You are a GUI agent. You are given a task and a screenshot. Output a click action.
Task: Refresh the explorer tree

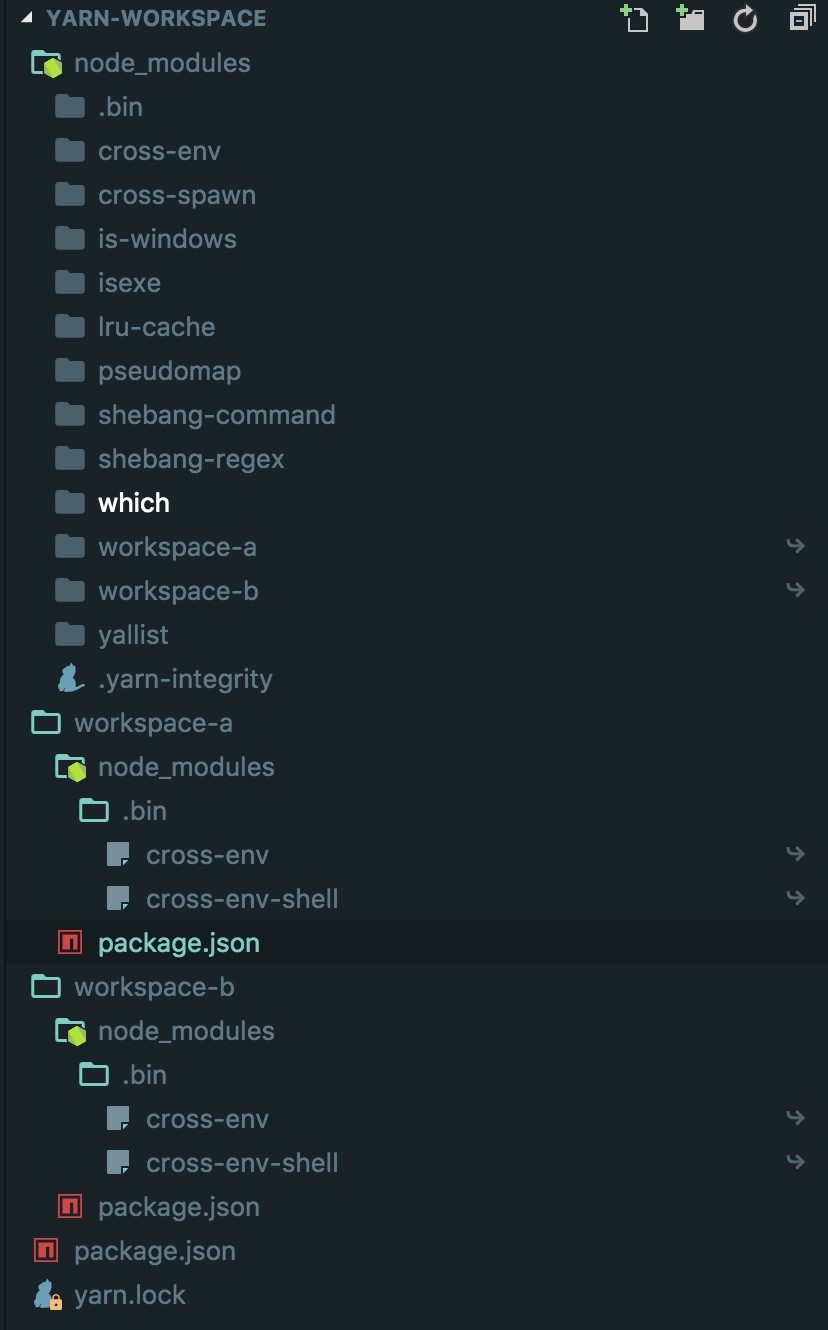pos(745,18)
